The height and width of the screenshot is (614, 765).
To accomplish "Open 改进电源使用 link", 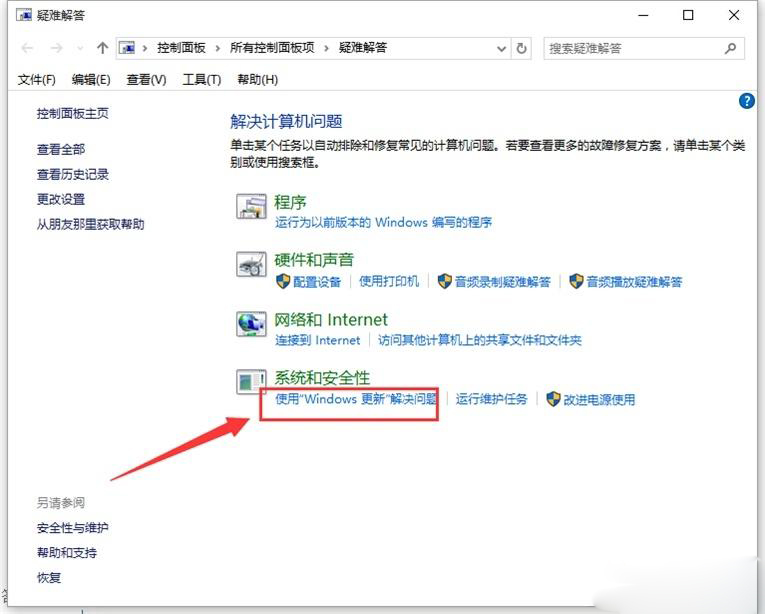I will tap(599, 400).
